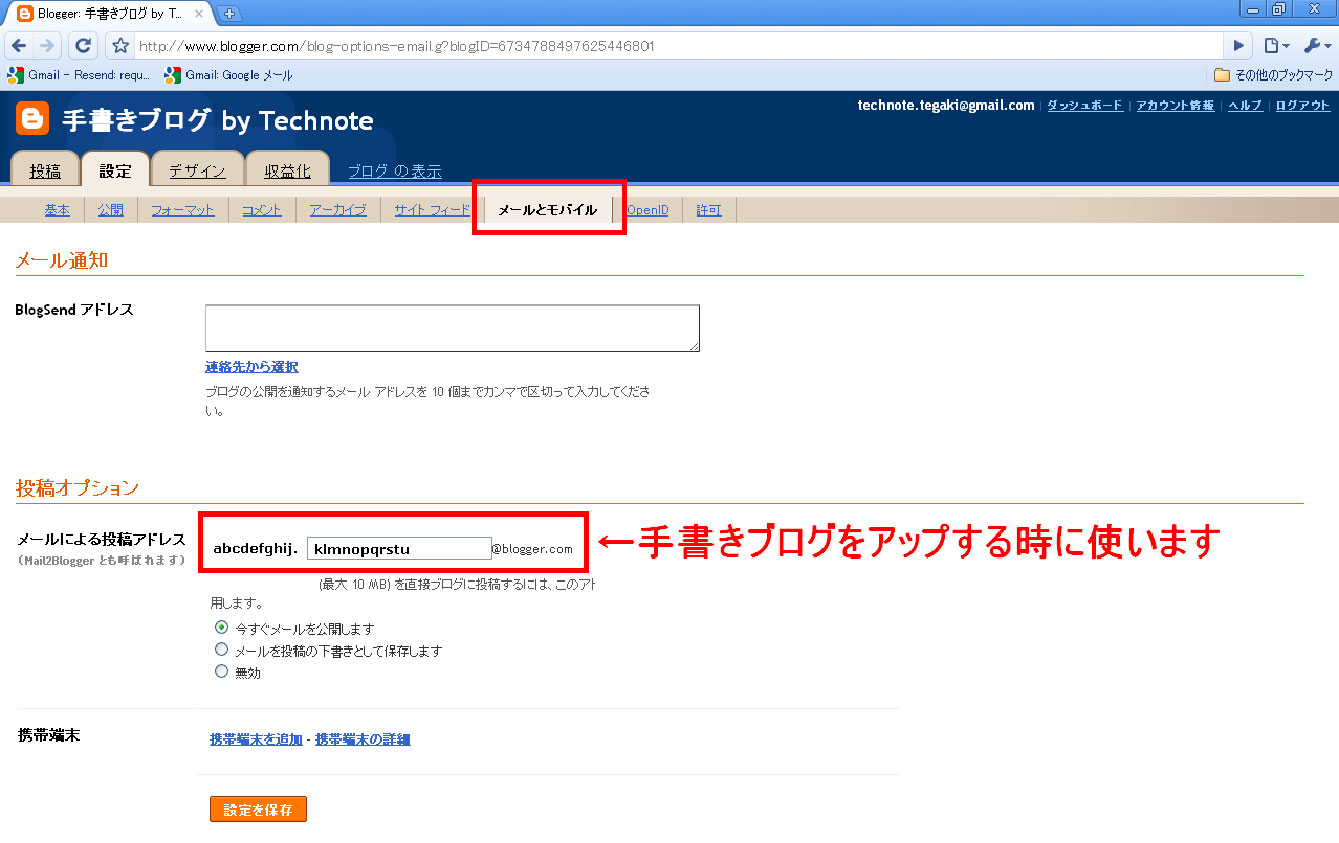Click the @blogger.com suffix text
This screenshot has width=1339, height=843.
tap(532, 548)
